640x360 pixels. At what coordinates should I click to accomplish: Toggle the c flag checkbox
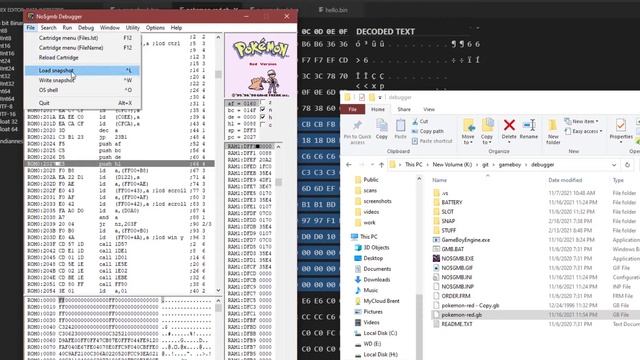[262, 124]
